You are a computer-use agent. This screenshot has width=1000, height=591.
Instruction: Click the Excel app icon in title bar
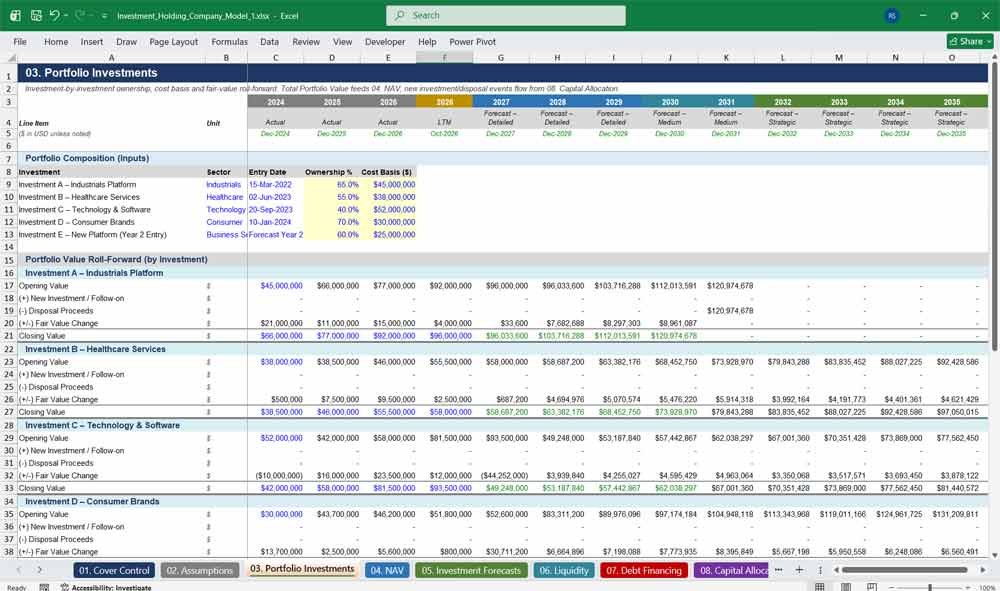[x=15, y=15]
